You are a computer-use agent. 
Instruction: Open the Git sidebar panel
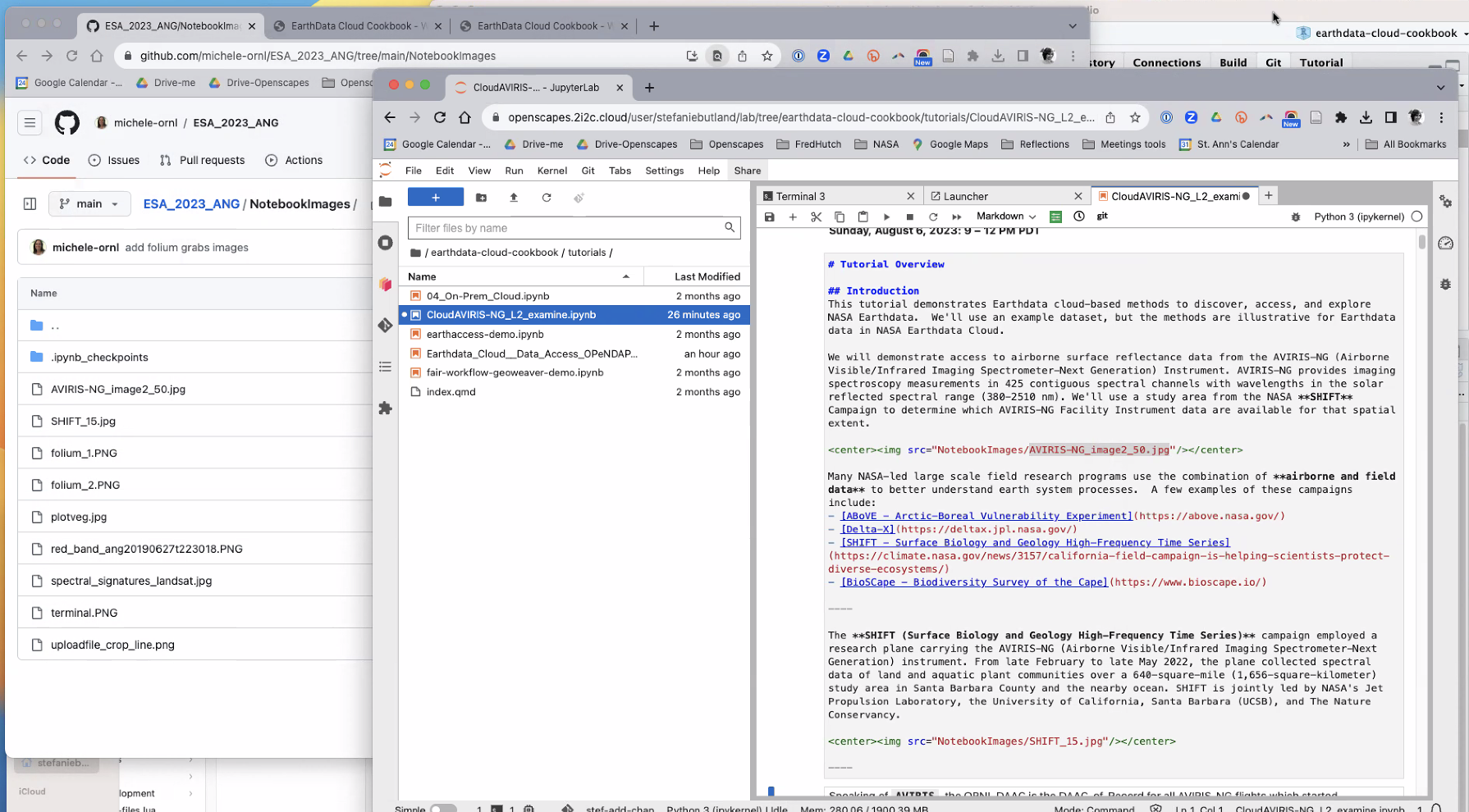(385, 326)
